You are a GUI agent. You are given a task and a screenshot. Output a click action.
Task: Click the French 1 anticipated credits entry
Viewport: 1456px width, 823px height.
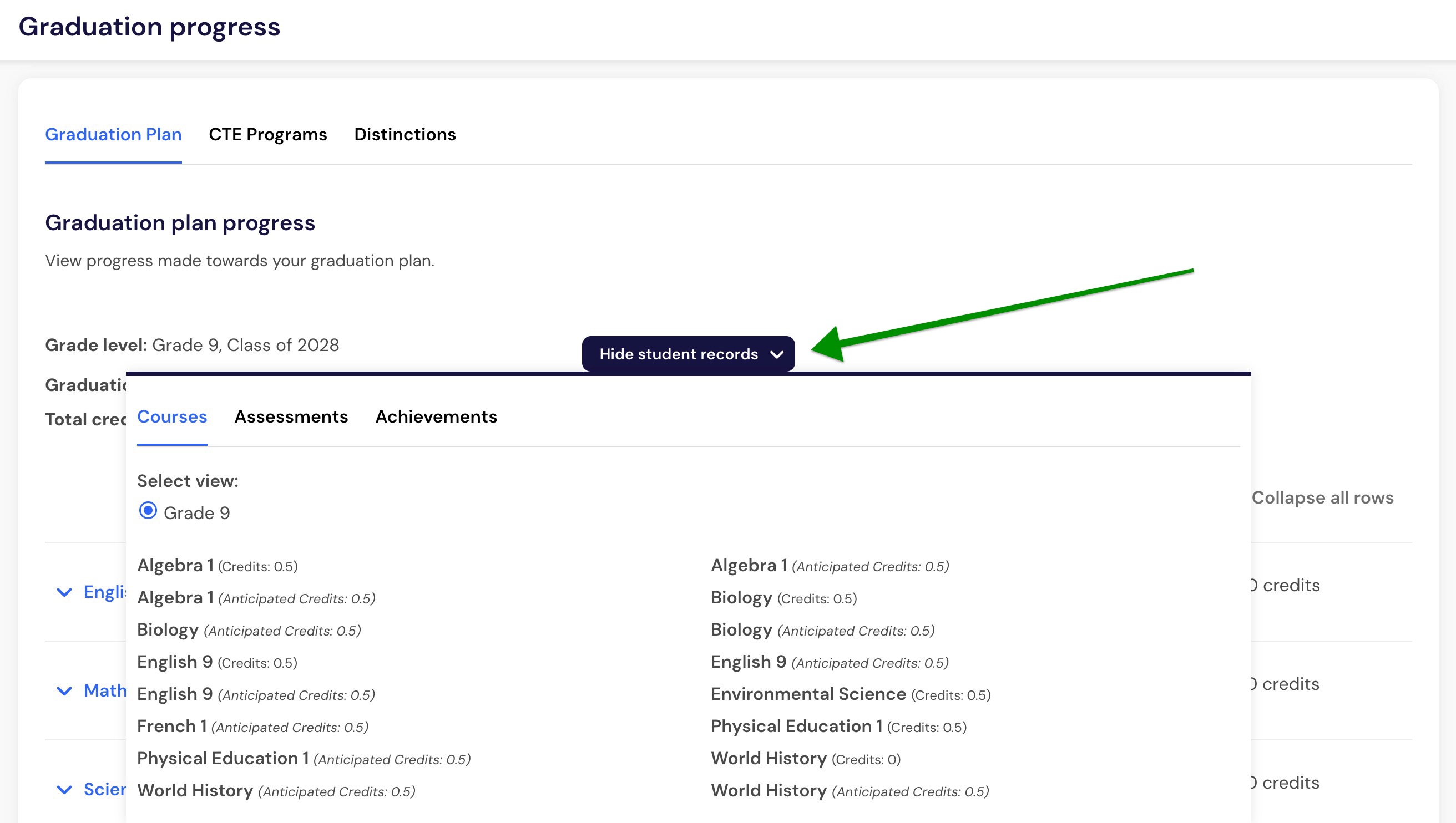pos(253,727)
